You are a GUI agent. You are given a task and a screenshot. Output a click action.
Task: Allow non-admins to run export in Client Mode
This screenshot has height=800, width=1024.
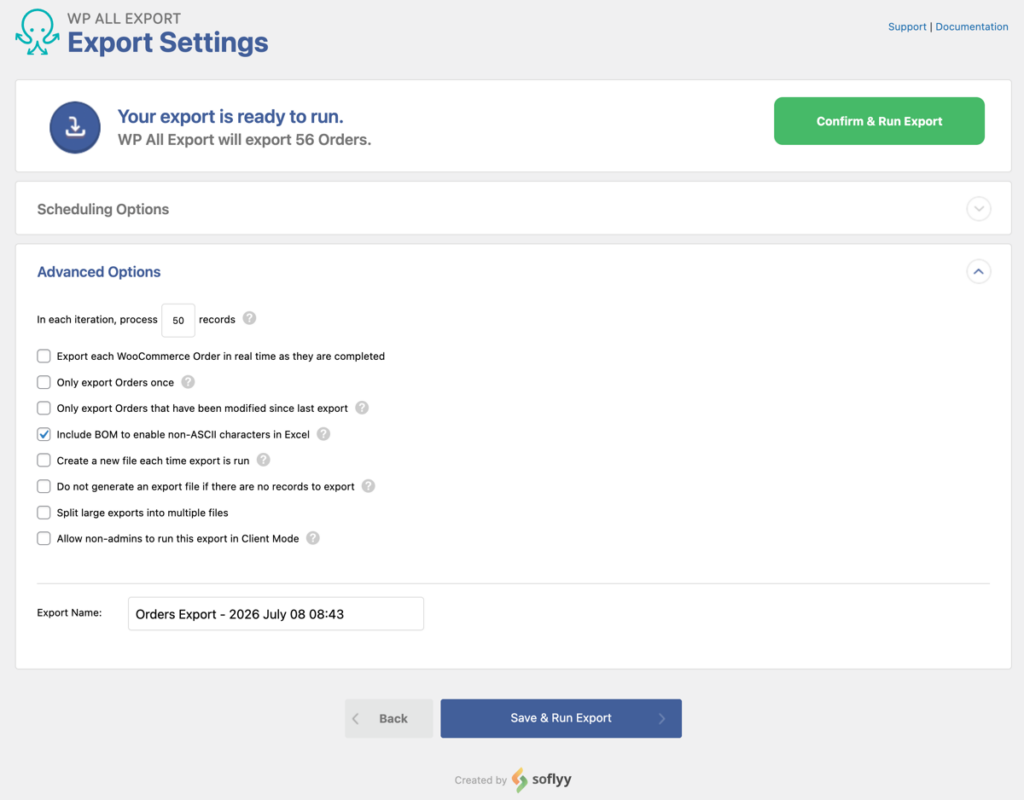(x=44, y=539)
